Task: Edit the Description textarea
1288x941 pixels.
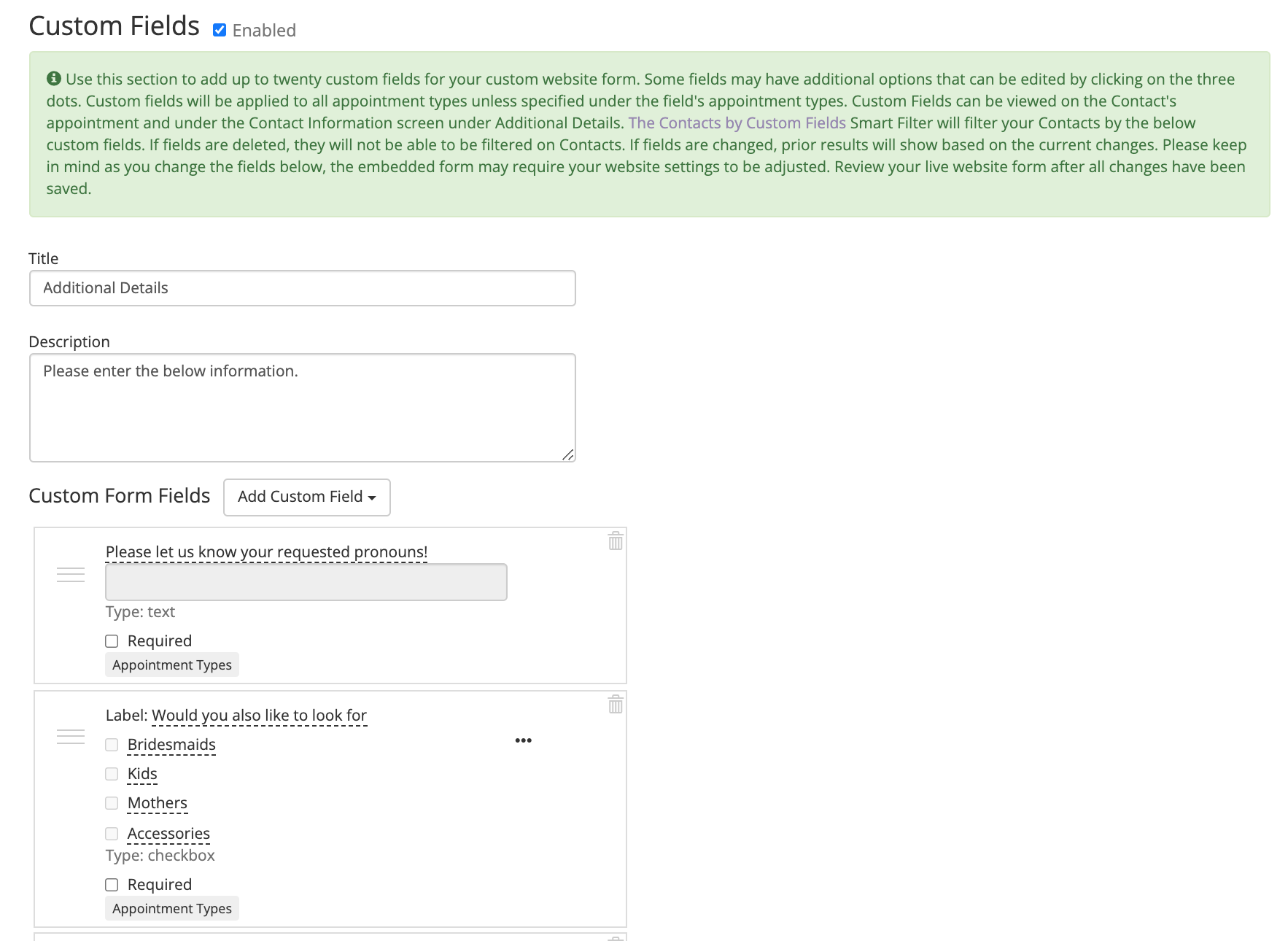Action: click(x=303, y=408)
